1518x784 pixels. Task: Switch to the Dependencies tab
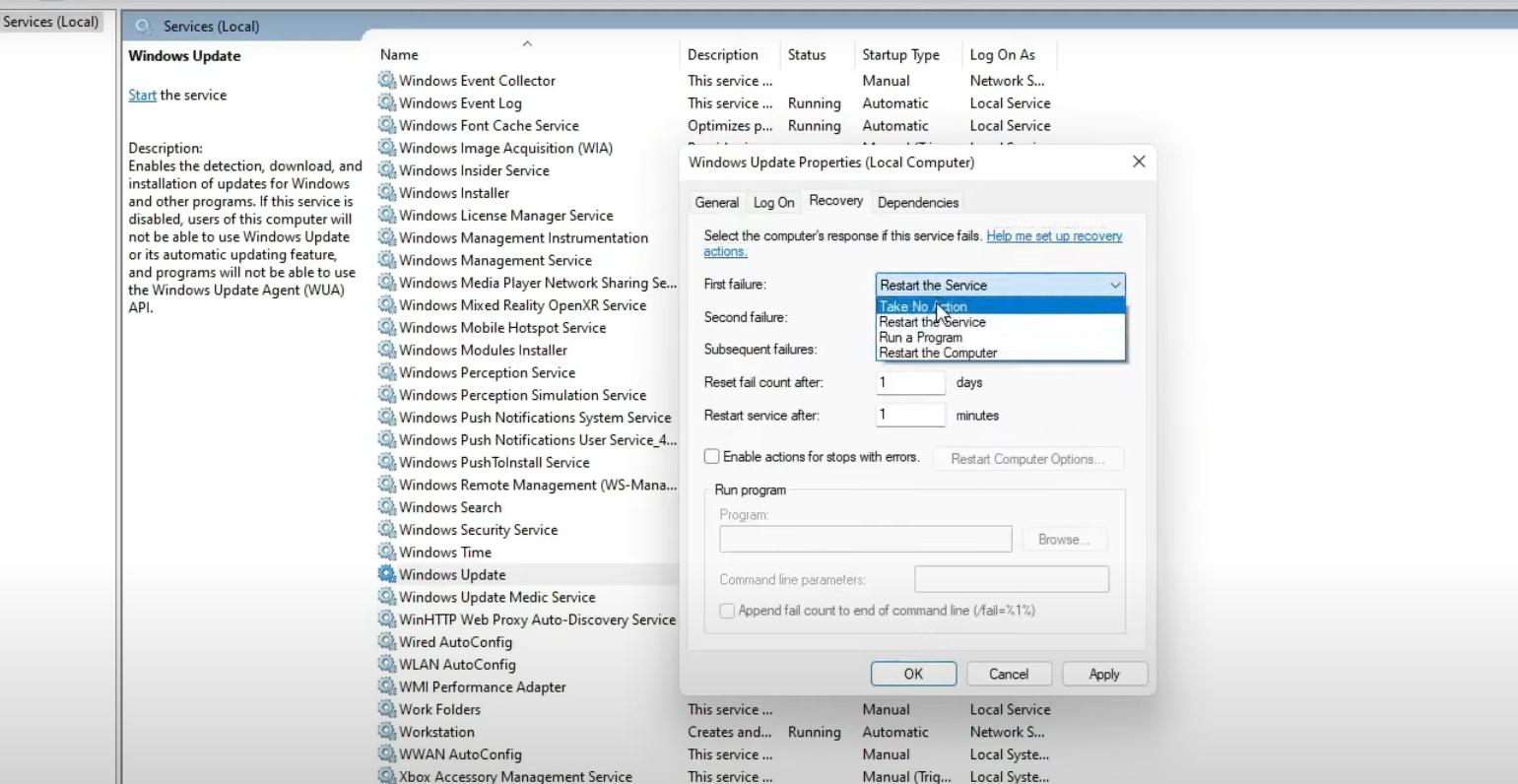click(x=917, y=202)
